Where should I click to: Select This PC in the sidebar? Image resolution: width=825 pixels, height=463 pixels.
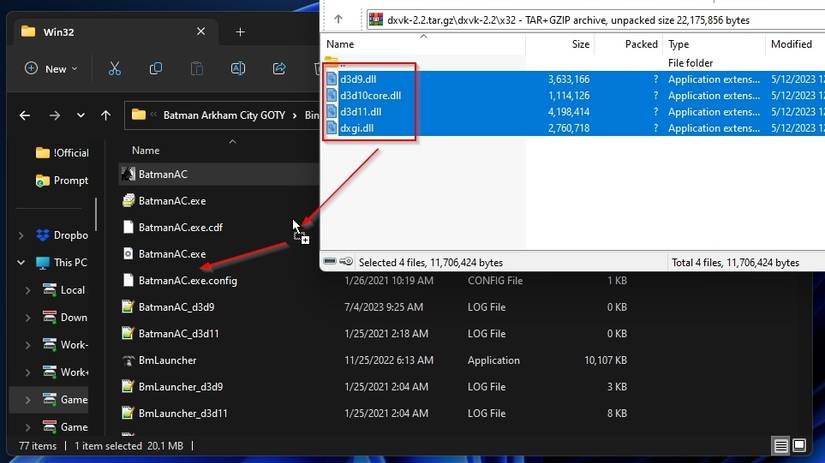[x=61, y=262]
